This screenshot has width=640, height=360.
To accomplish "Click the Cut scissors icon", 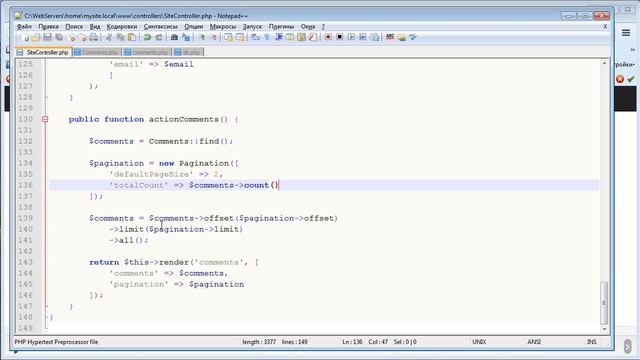I will 109,38.
